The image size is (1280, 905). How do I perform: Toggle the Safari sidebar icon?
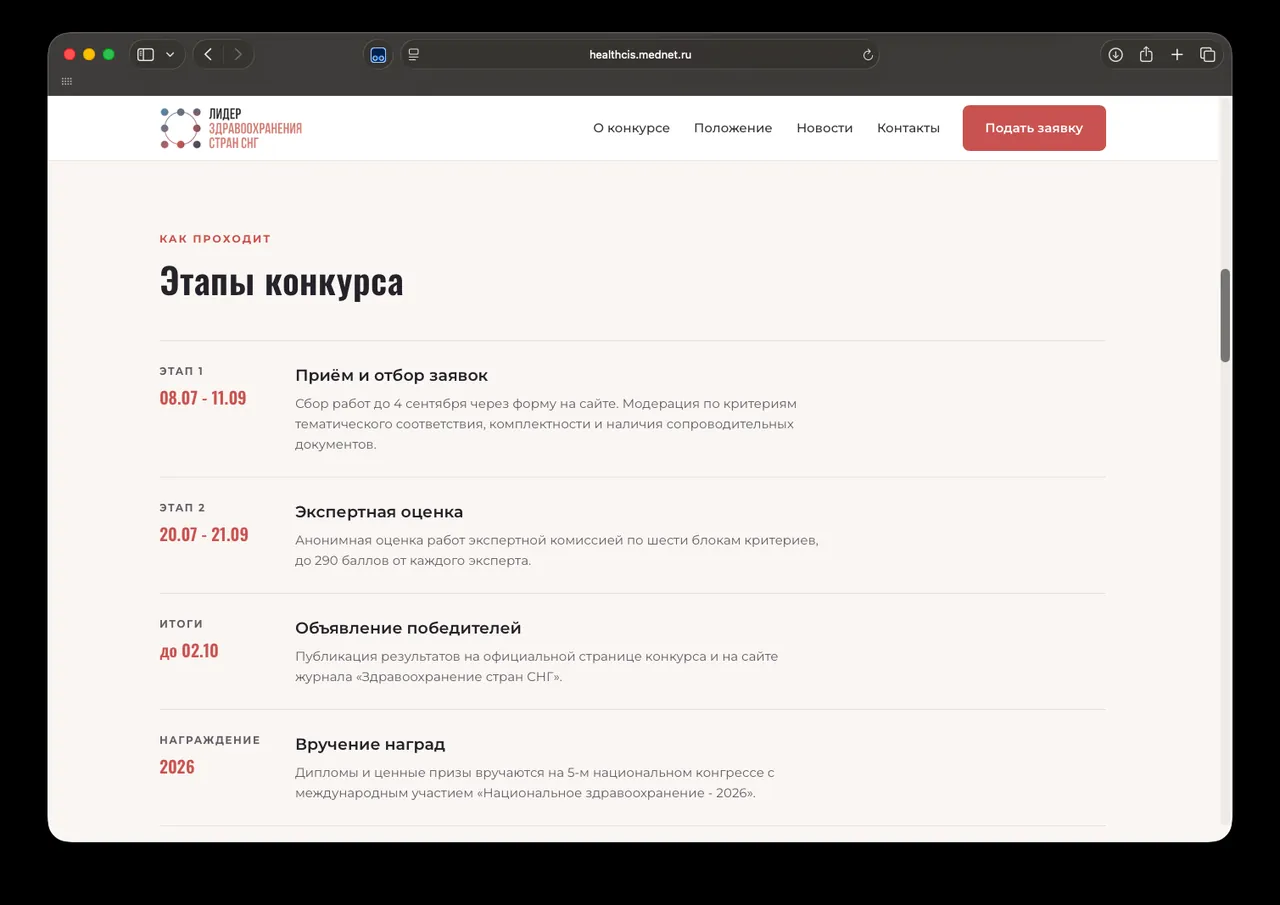146,55
